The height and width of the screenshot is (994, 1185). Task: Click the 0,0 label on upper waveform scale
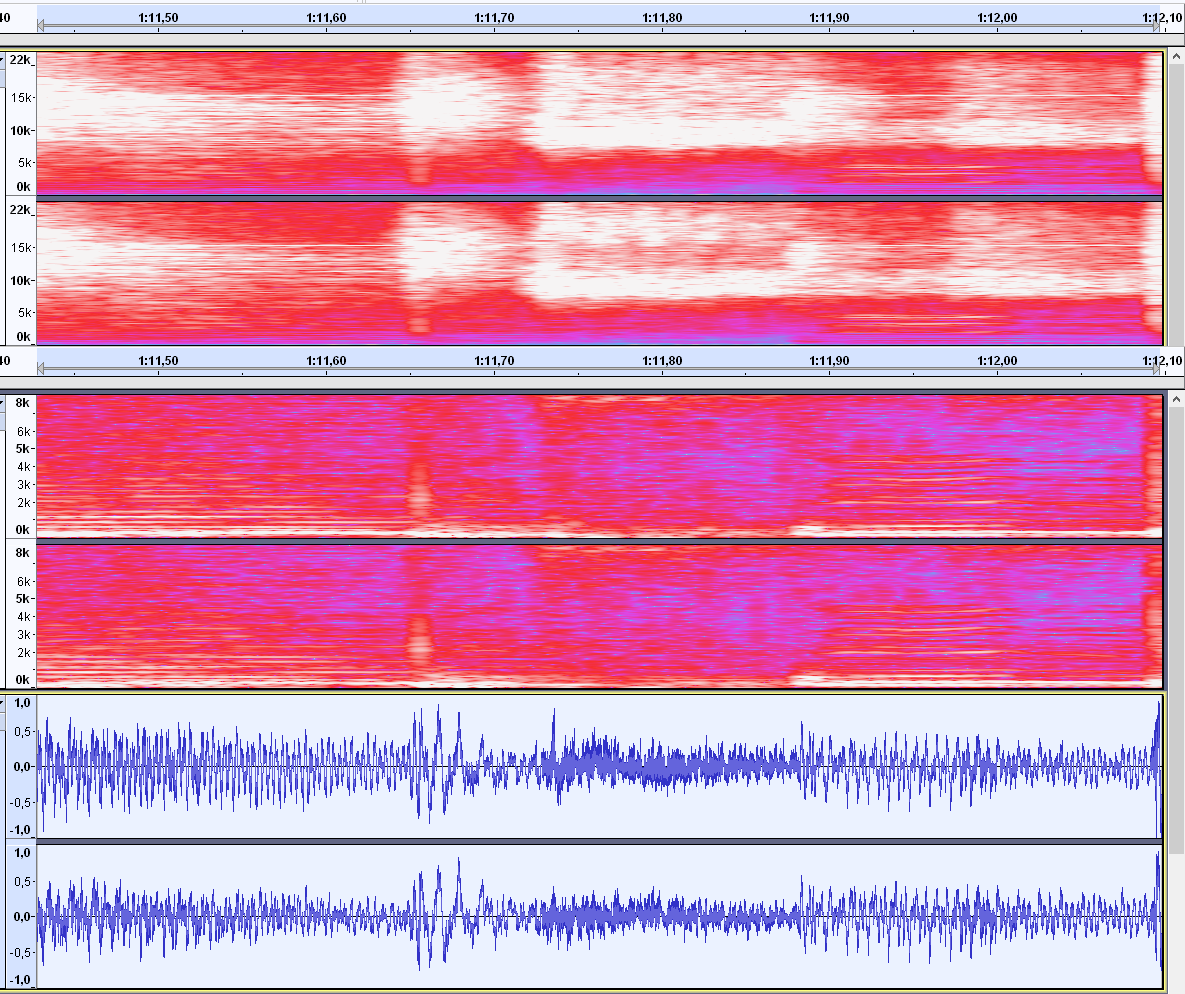[22, 766]
